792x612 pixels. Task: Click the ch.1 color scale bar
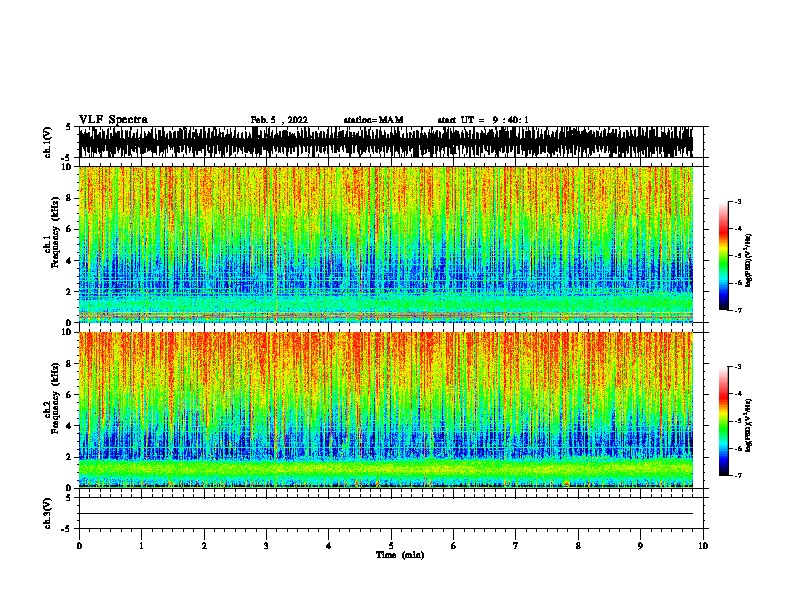(x=723, y=256)
